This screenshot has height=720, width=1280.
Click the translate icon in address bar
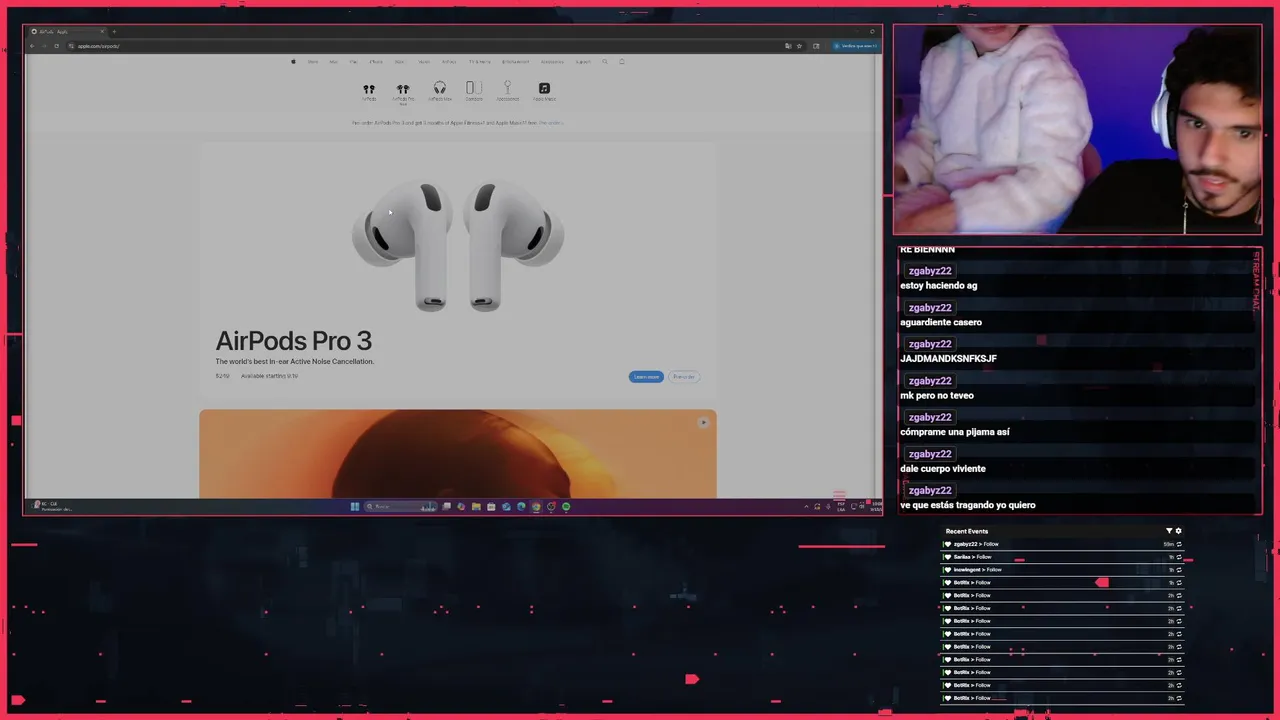(x=788, y=46)
